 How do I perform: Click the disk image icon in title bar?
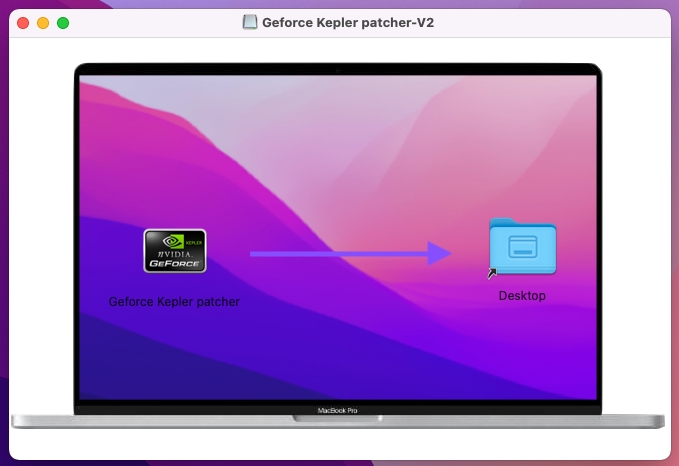(x=250, y=22)
